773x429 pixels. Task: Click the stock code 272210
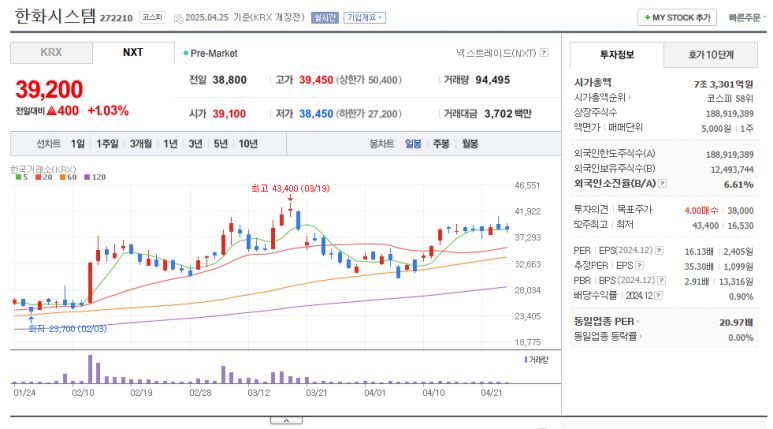click(116, 18)
